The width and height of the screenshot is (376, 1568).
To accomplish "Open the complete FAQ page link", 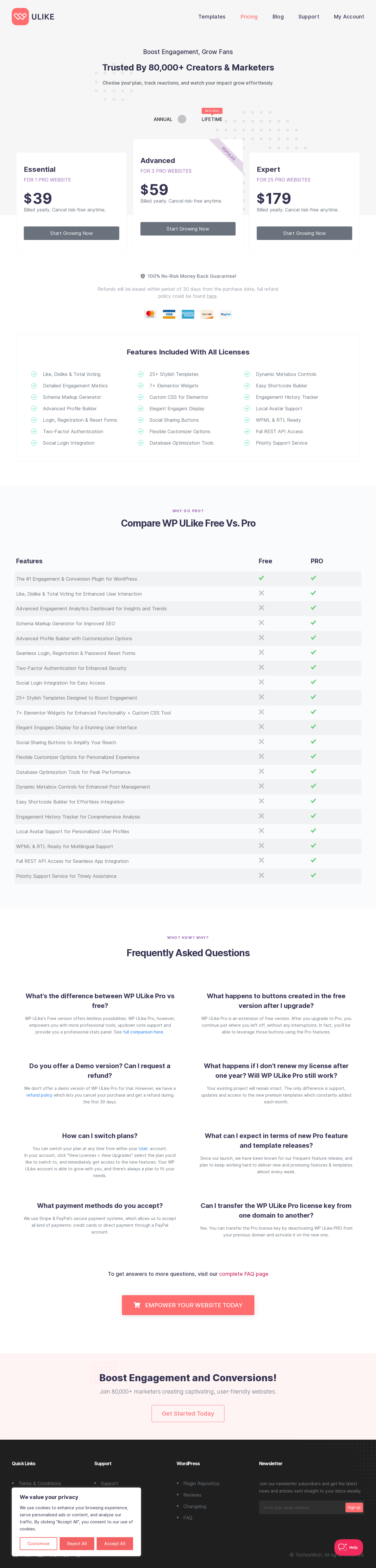I will pyautogui.click(x=243, y=1273).
